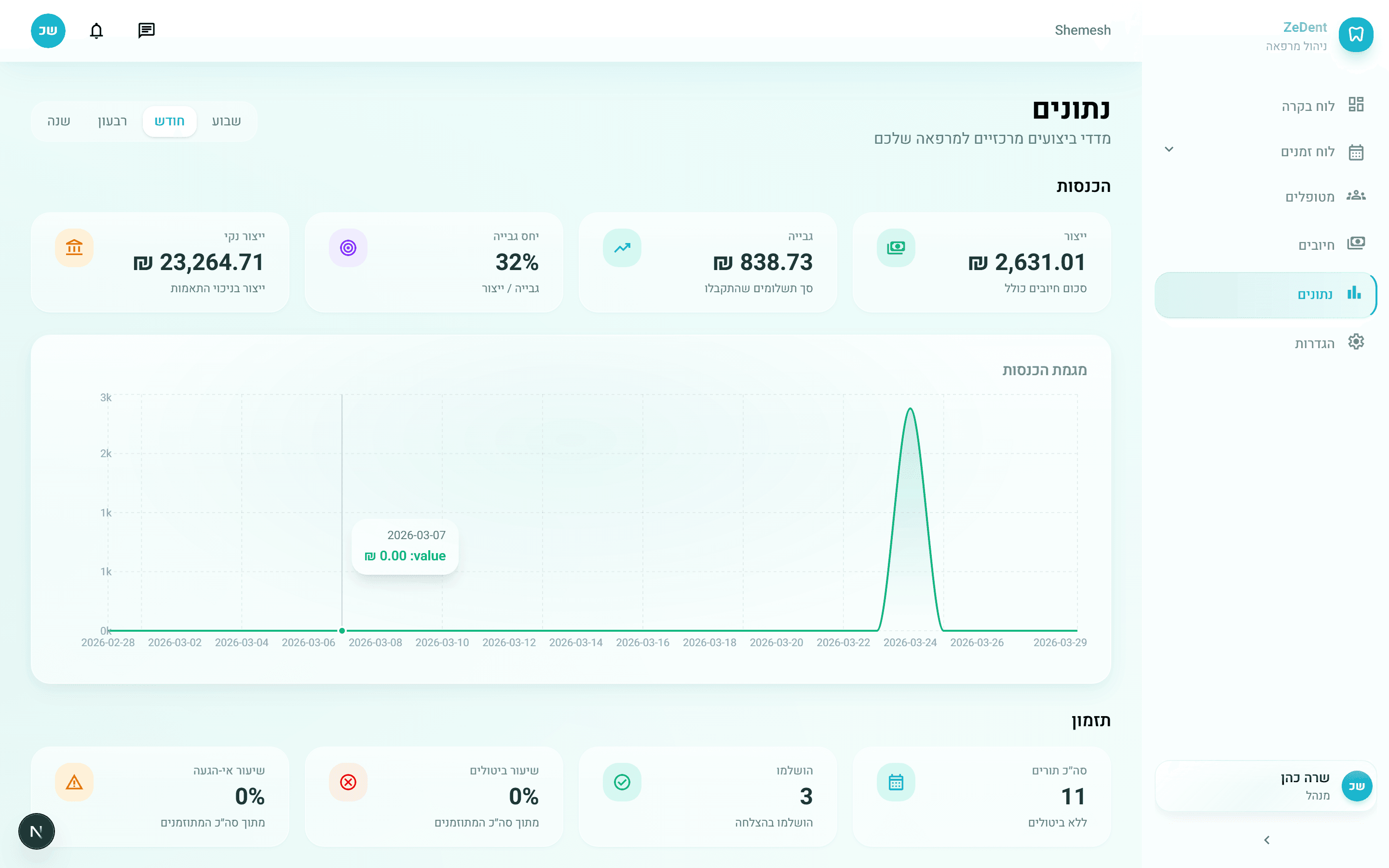Click the orange warning triangle no-show icon

click(x=74, y=782)
